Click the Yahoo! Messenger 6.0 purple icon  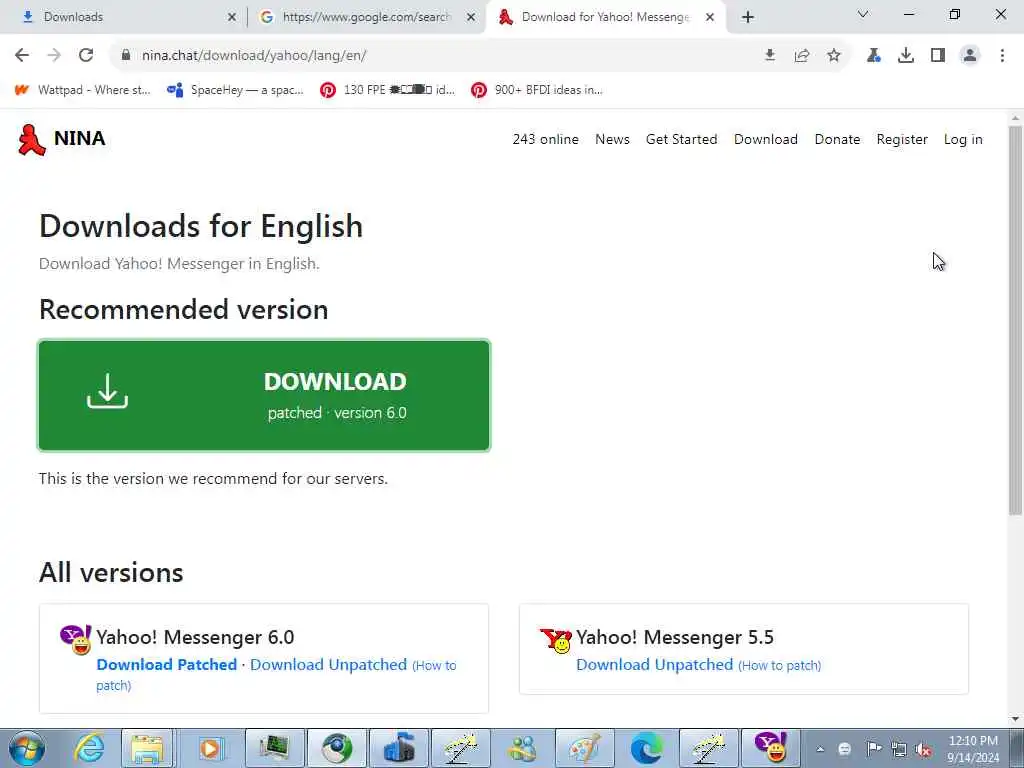tap(76, 639)
